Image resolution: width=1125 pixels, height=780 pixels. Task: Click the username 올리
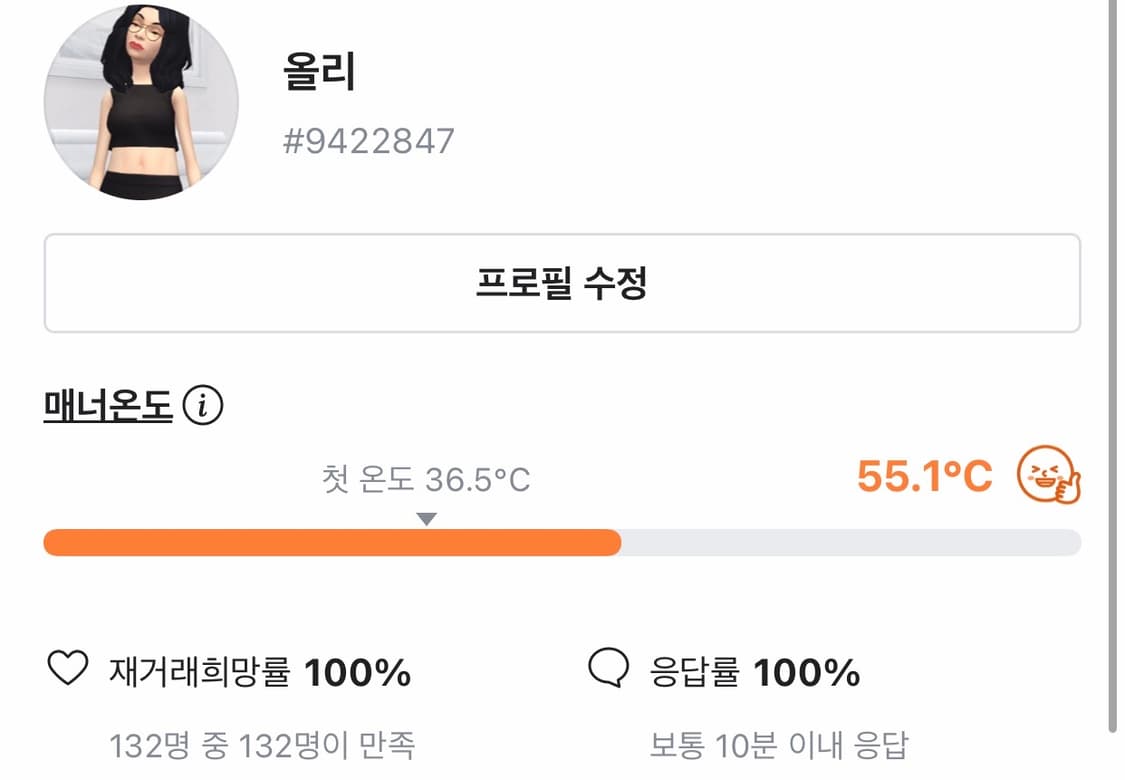coord(320,73)
